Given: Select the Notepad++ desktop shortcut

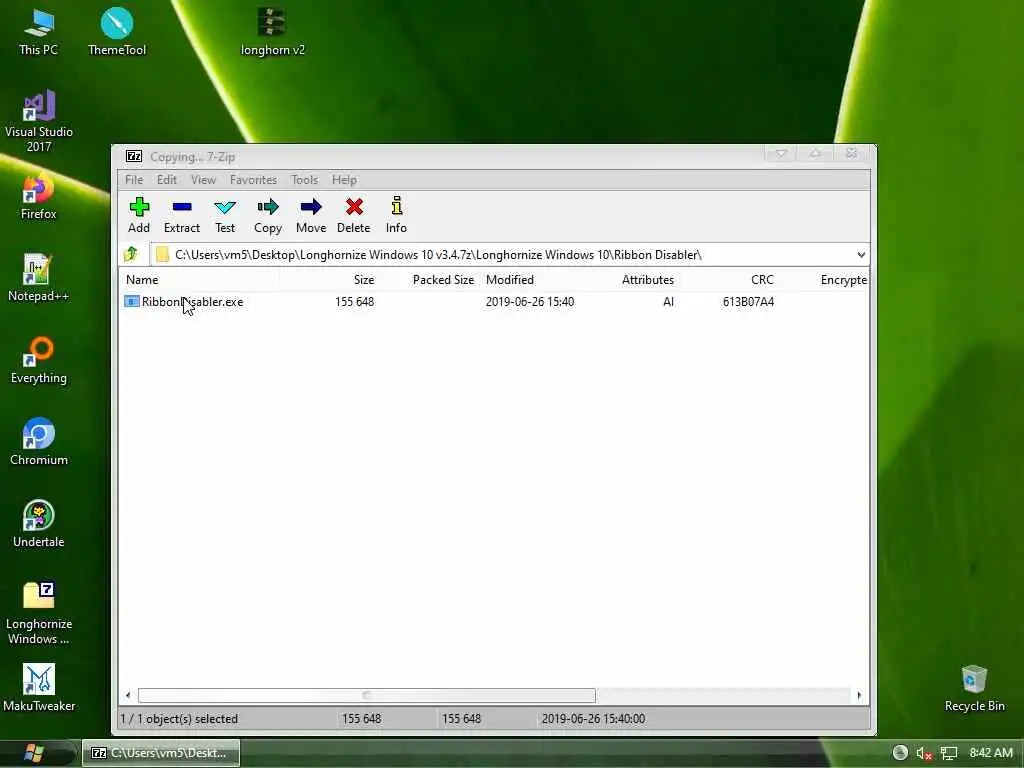Looking at the screenshot, I should [39, 279].
